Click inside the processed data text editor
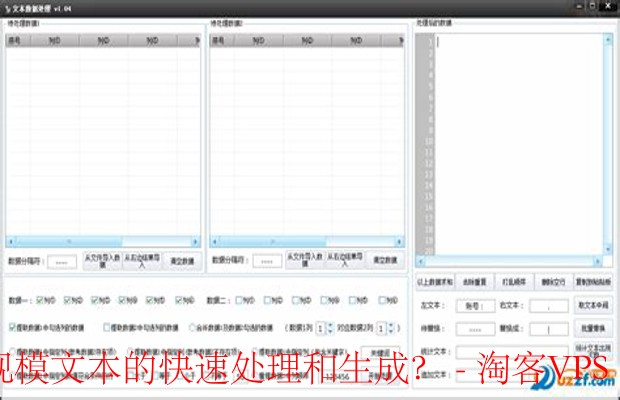The height and width of the screenshot is (400, 620). pos(519,145)
